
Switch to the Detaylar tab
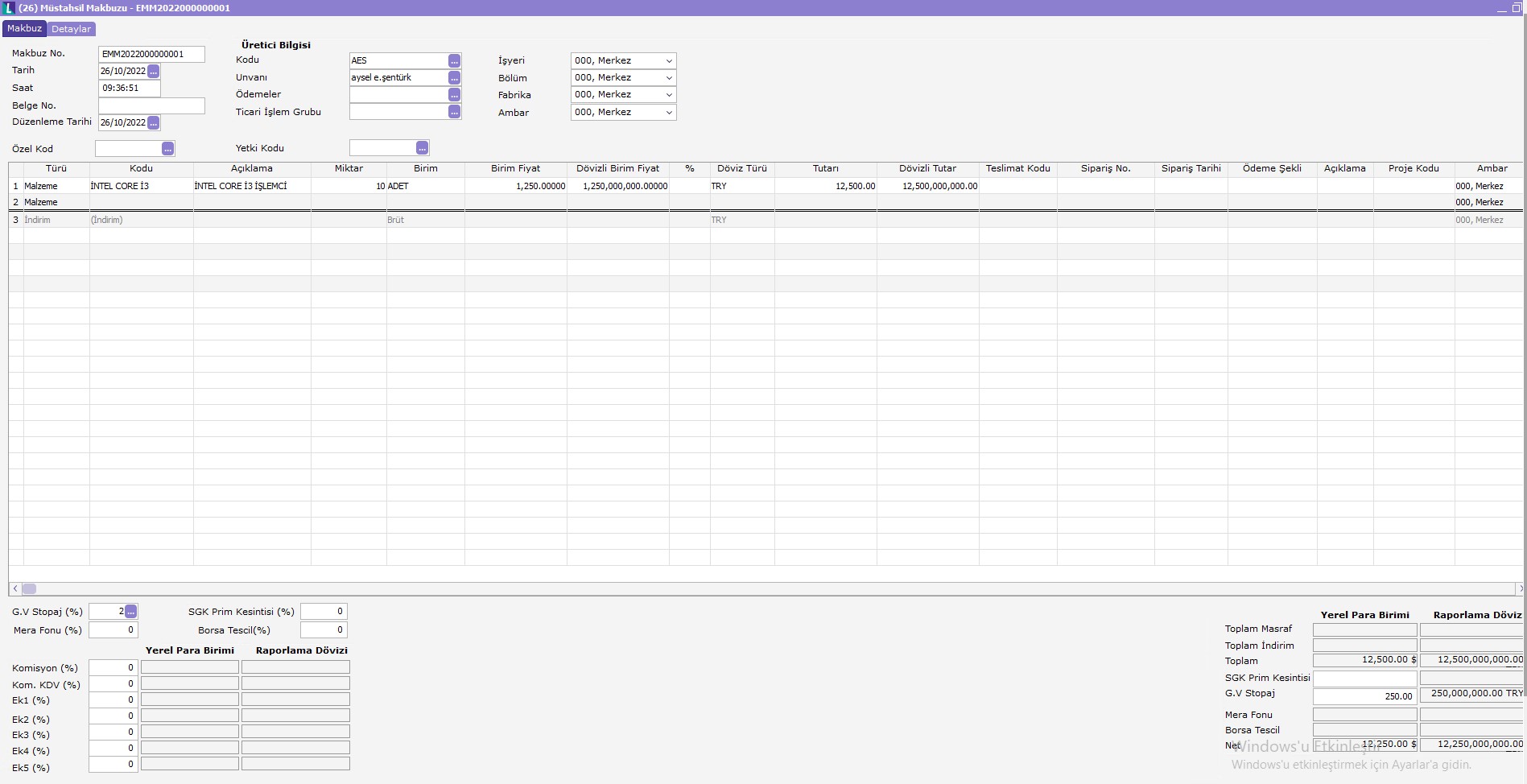(x=71, y=29)
